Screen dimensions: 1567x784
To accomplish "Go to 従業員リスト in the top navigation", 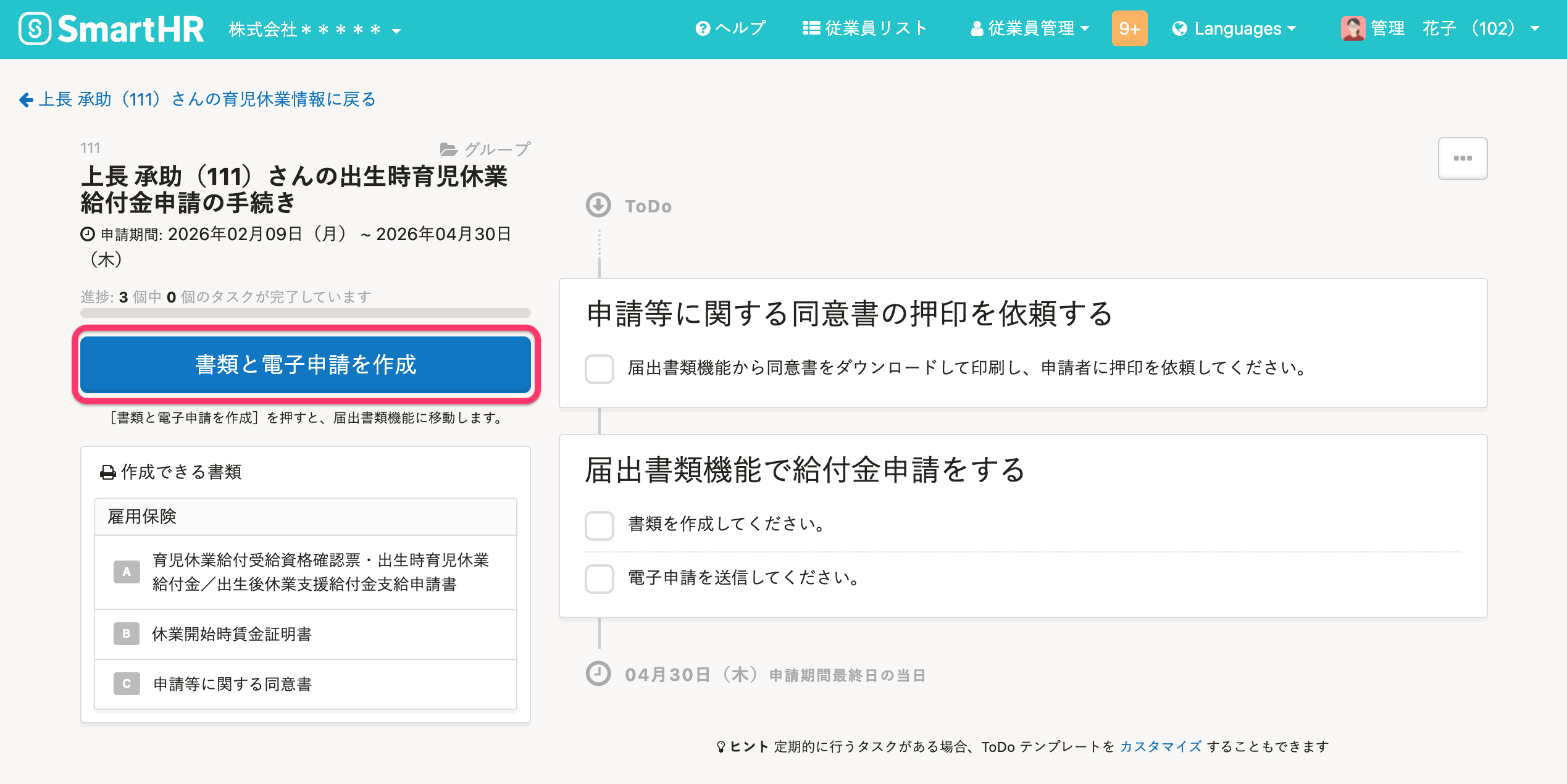I will point(865,29).
